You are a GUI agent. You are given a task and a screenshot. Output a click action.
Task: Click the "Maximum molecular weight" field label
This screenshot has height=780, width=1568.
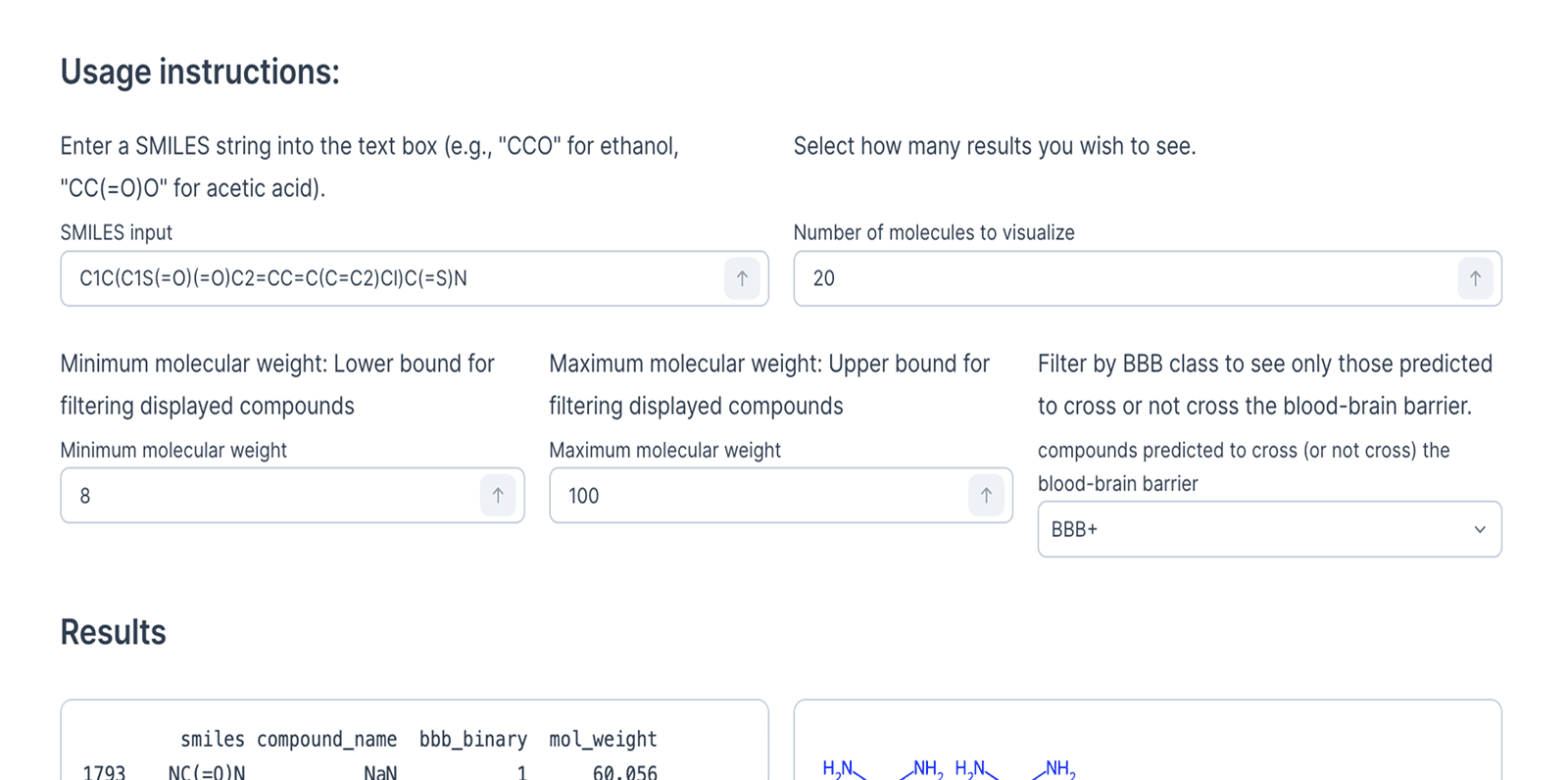[x=664, y=451]
